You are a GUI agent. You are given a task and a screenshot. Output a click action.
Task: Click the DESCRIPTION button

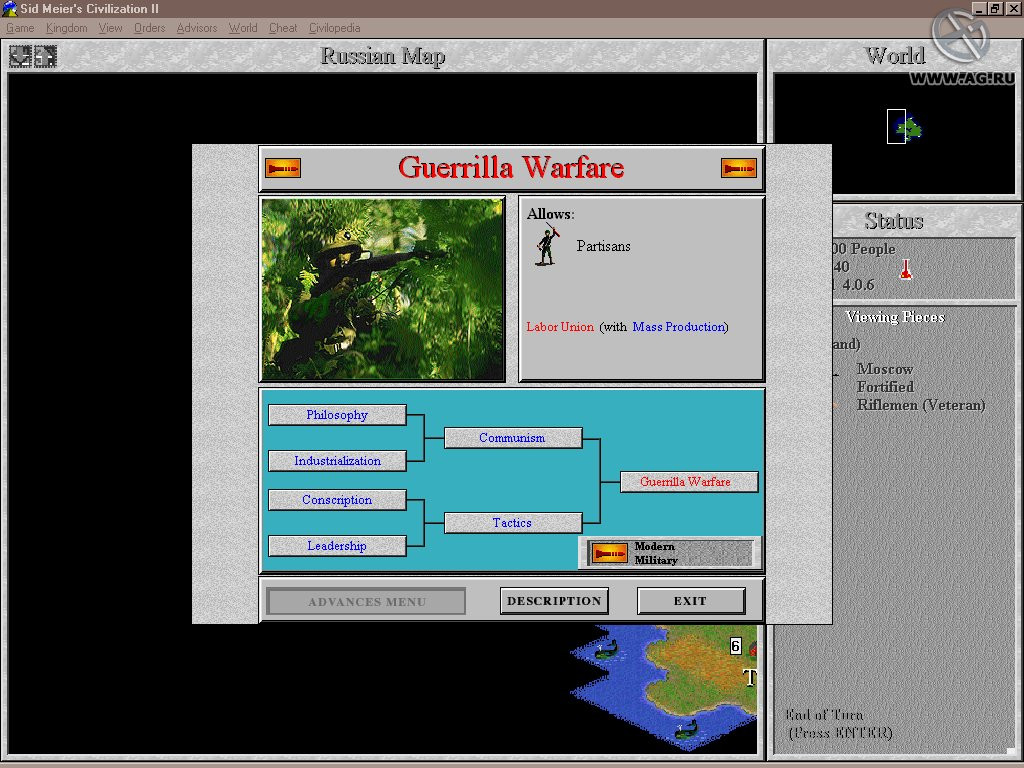[x=554, y=601]
